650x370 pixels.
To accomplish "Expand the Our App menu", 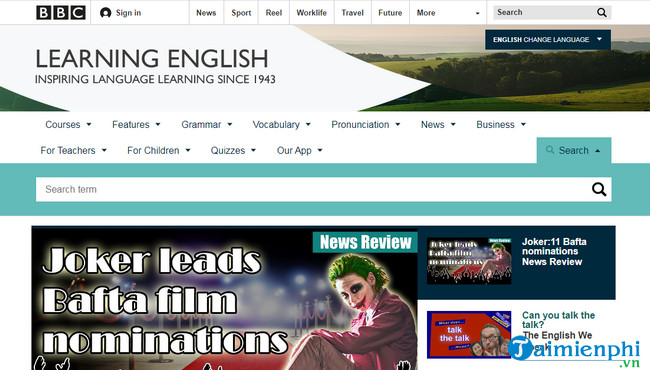I will coord(299,150).
